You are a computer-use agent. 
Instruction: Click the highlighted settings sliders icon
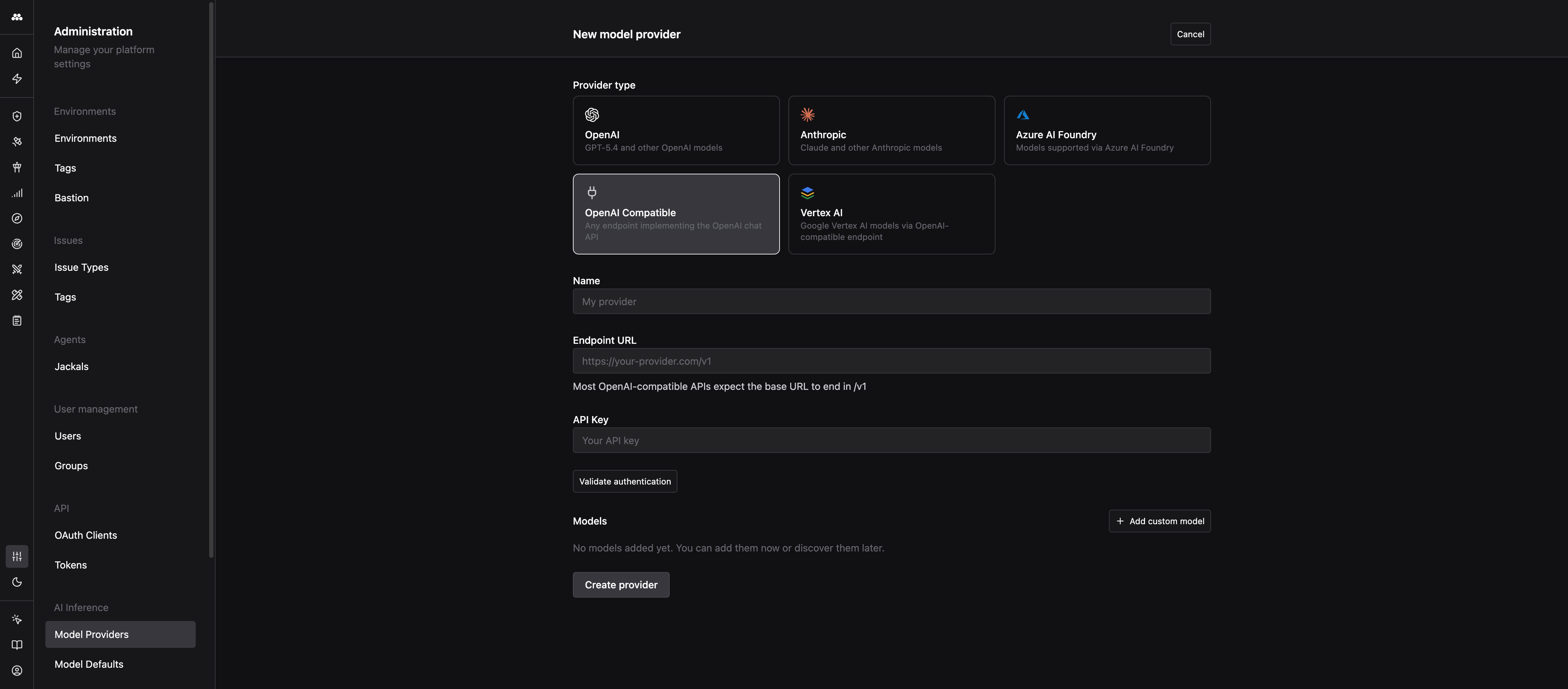(x=17, y=556)
